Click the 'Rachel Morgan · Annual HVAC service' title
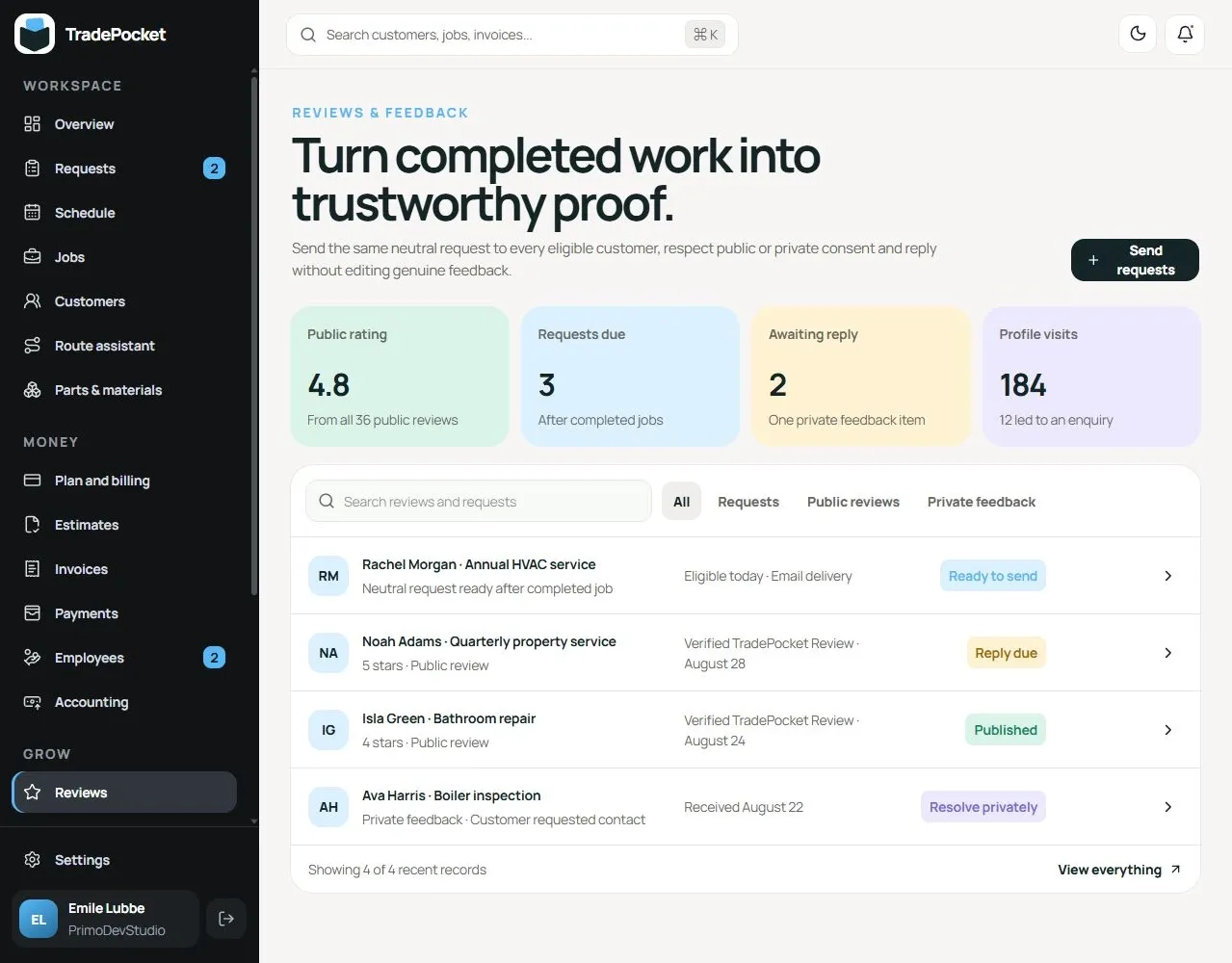Image resolution: width=1232 pixels, height=963 pixels. [479, 564]
